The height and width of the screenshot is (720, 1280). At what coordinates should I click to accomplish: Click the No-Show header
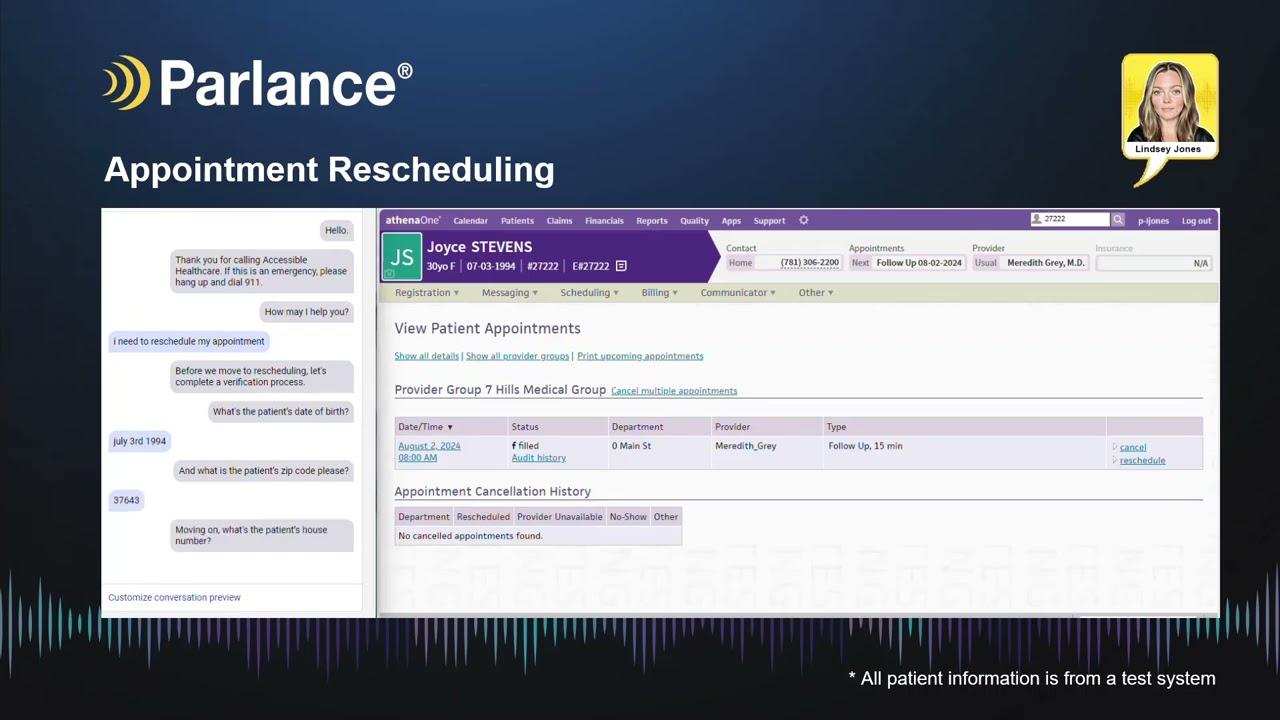[x=628, y=517]
